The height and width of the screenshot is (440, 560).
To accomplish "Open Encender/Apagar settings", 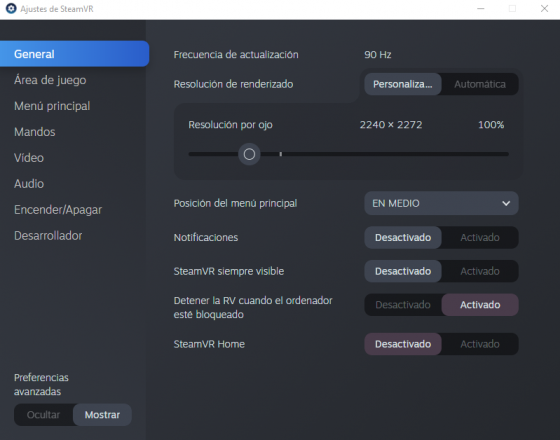I will [58, 210].
